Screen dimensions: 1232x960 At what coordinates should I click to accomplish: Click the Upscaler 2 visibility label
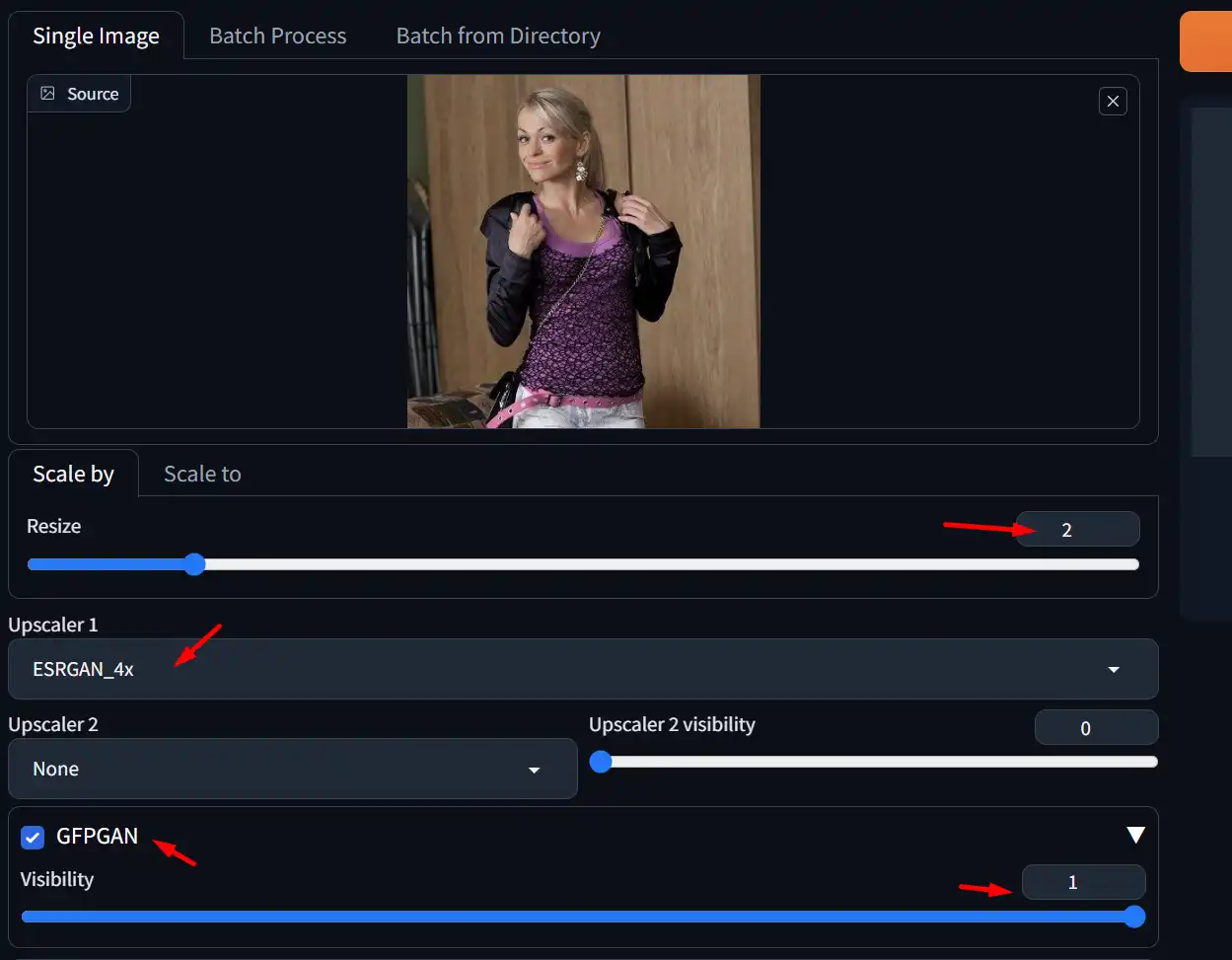click(x=672, y=724)
